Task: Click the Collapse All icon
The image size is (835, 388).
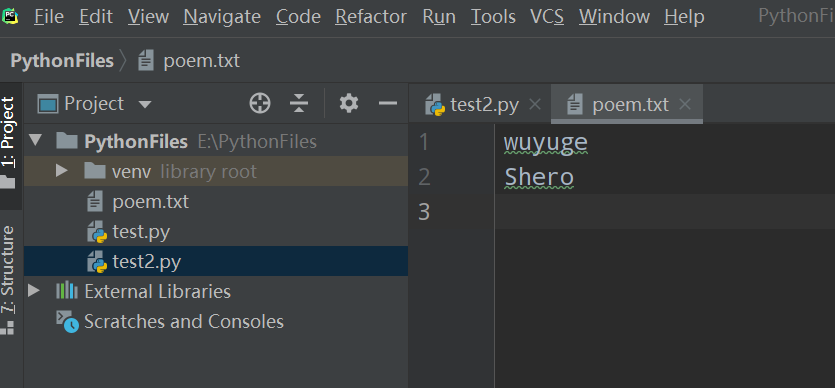Action: 299,103
